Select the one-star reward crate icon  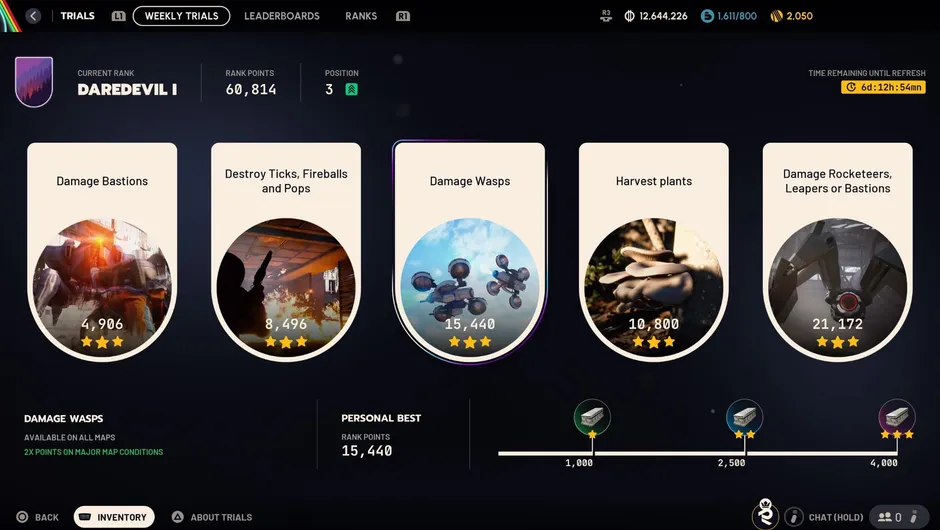(592, 416)
